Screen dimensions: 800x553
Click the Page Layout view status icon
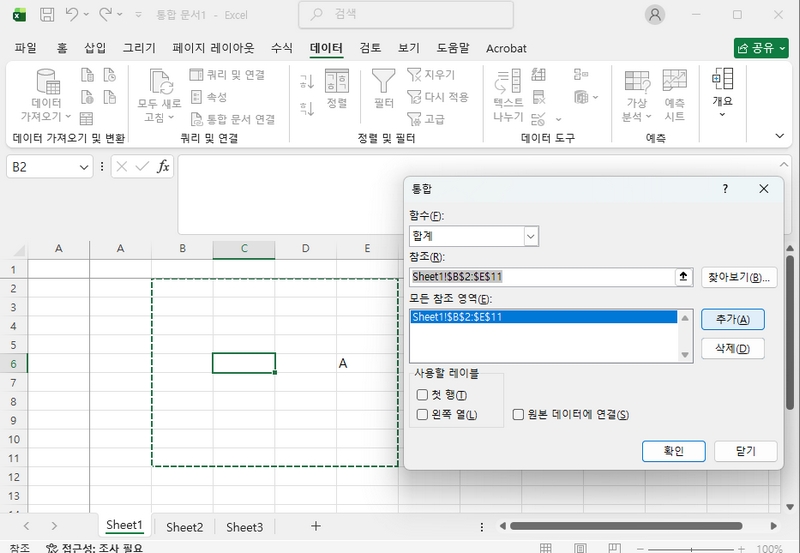click(x=580, y=548)
